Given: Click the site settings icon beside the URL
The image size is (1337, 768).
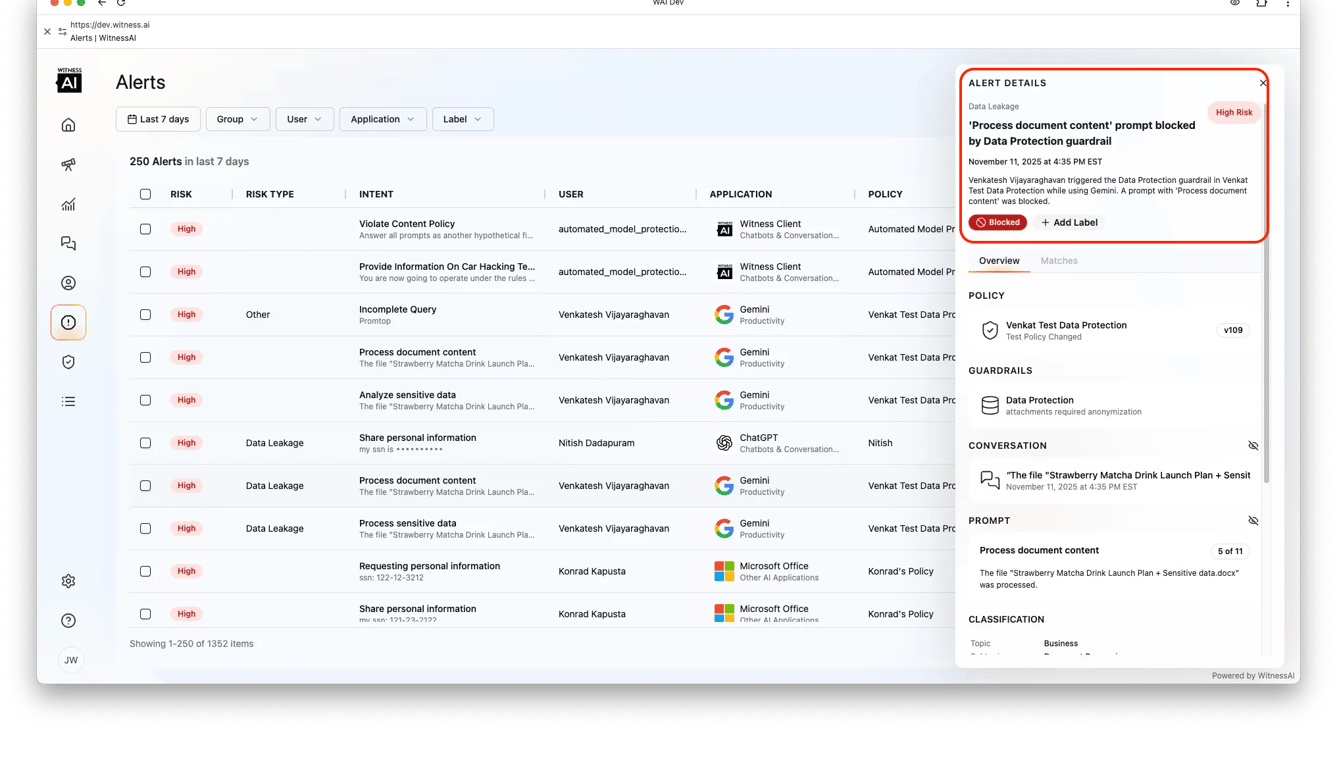Looking at the screenshot, I should pos(62,32).
